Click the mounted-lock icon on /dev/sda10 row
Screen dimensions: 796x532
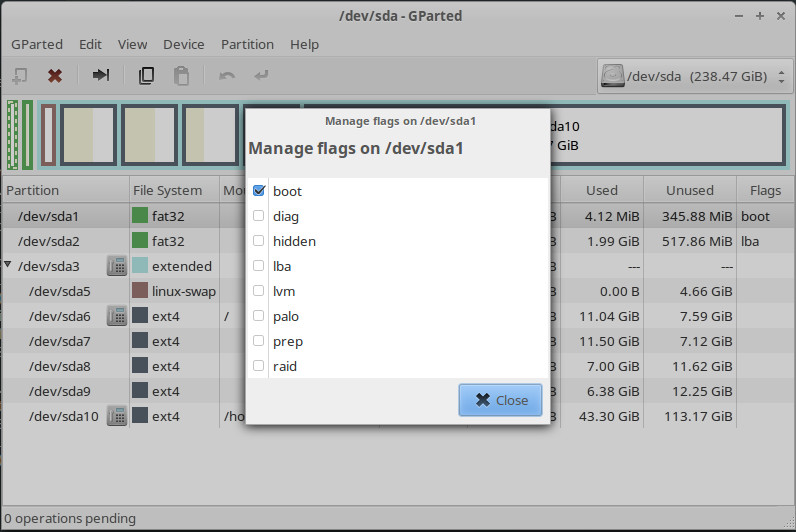(x=117, y=416)
